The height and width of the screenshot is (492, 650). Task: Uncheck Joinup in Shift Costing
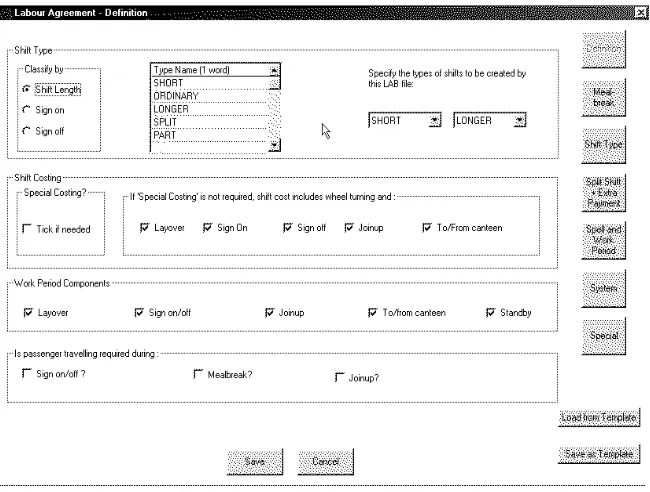tap(349, 228)
